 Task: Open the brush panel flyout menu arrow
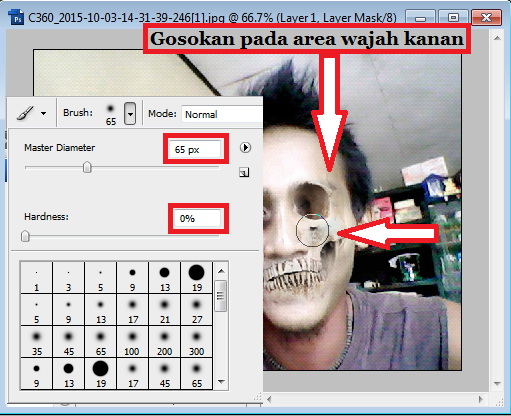(245, 147)
